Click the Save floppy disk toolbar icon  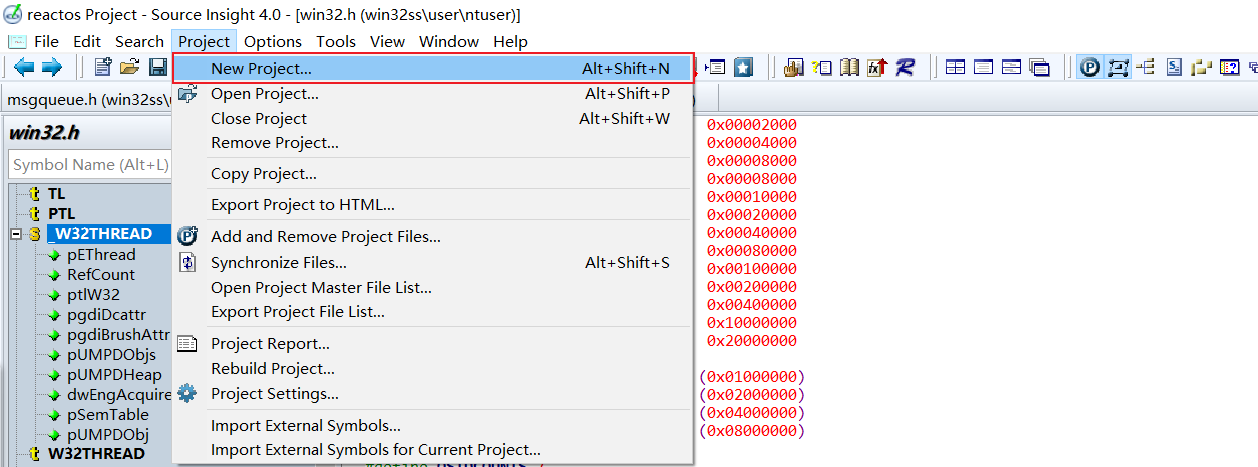coord(158,67)
